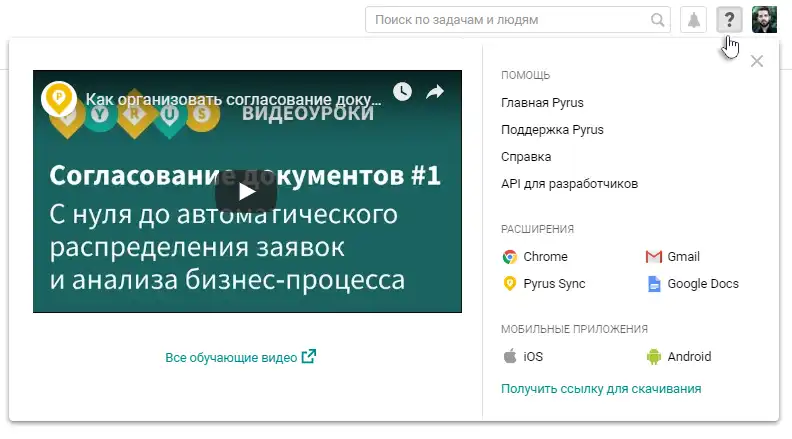Click the Watch later clock icon
Viewport: 792px width, 439px height.
[x=403, y=91]
